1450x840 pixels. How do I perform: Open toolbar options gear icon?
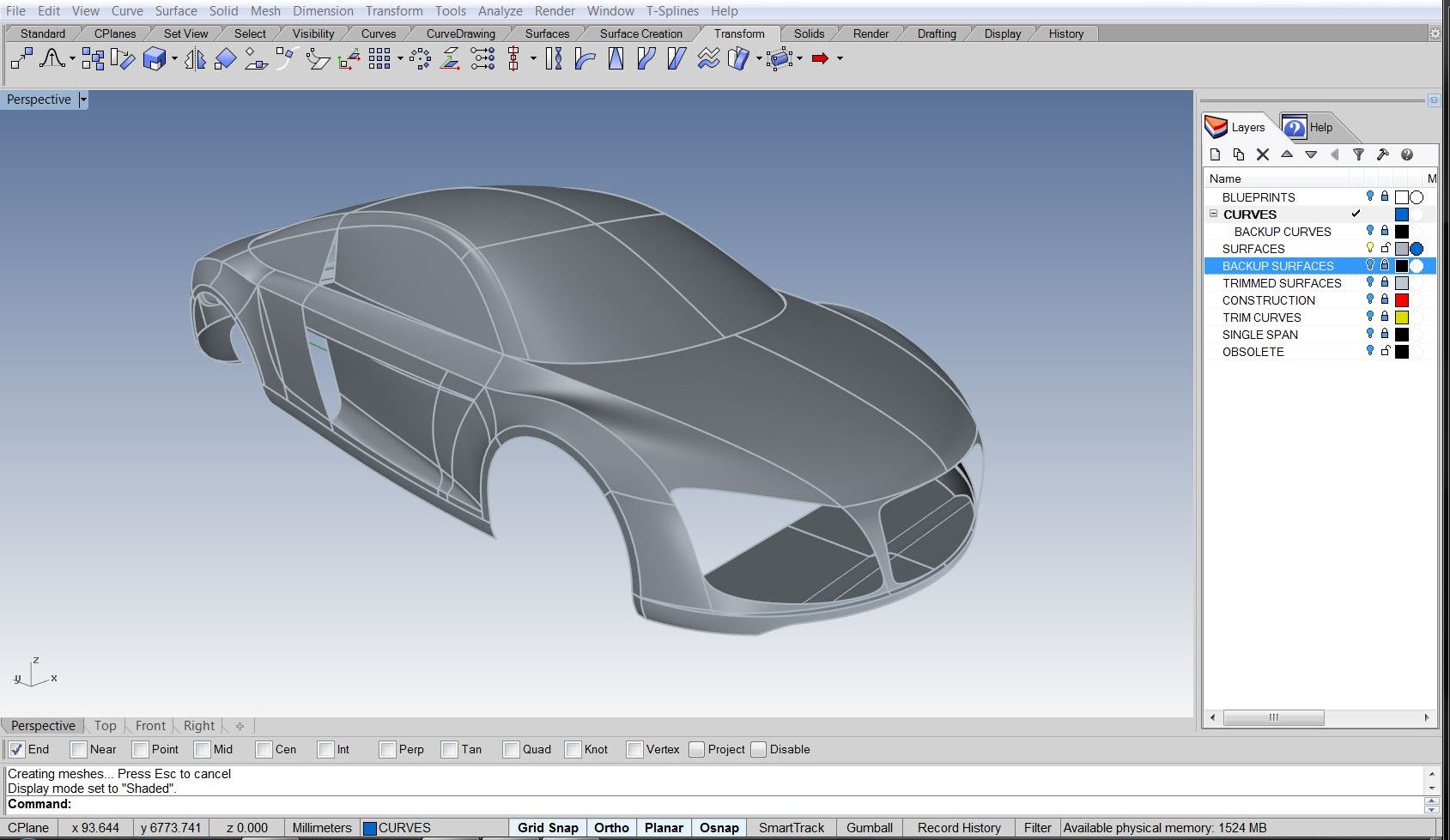[1435, 33]
